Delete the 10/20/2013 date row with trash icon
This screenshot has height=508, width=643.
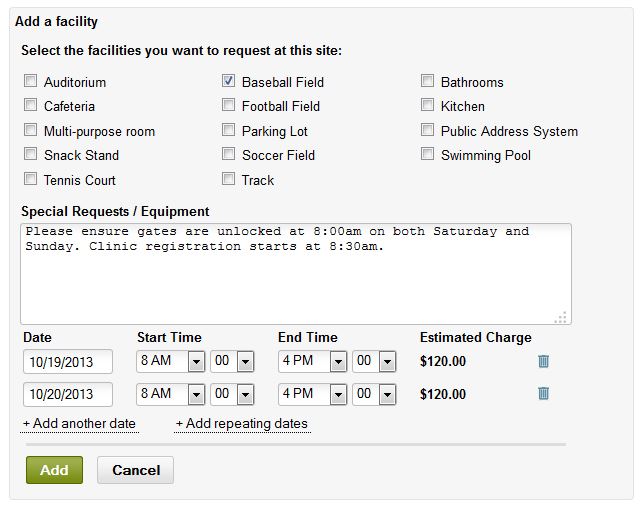[543, 394]
